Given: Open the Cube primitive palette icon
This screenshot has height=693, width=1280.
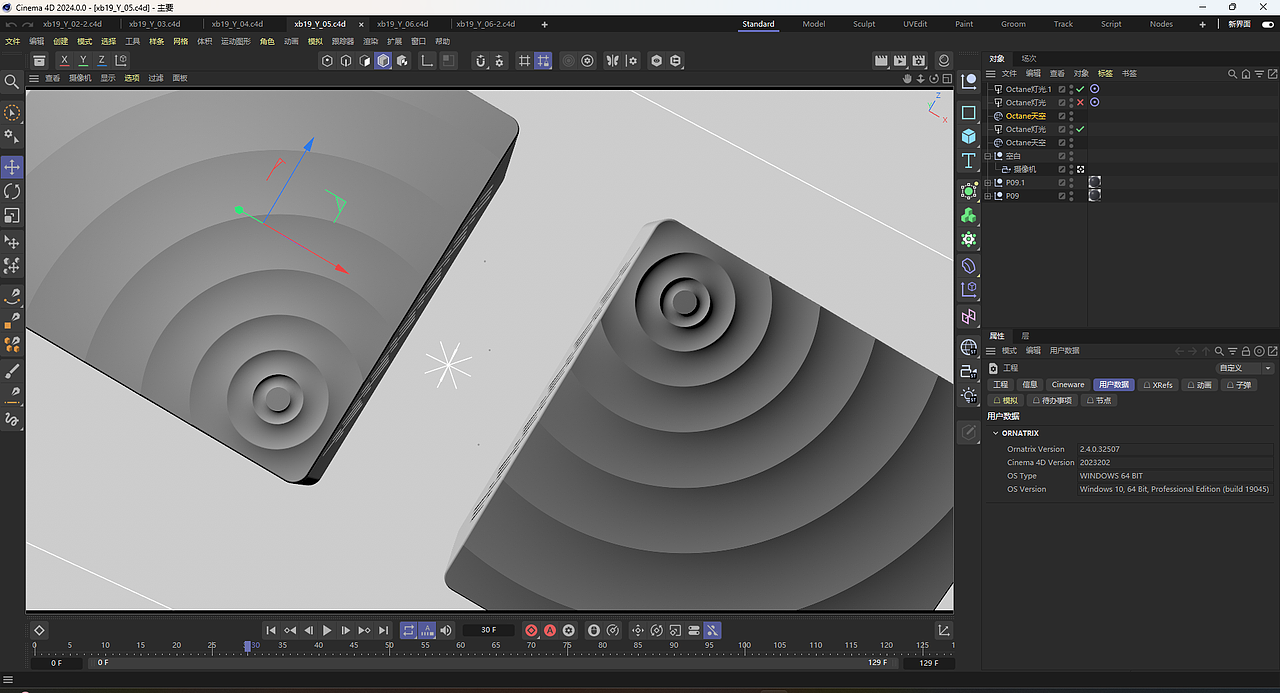Looking at the screenshot, I should tap(968, 136).
